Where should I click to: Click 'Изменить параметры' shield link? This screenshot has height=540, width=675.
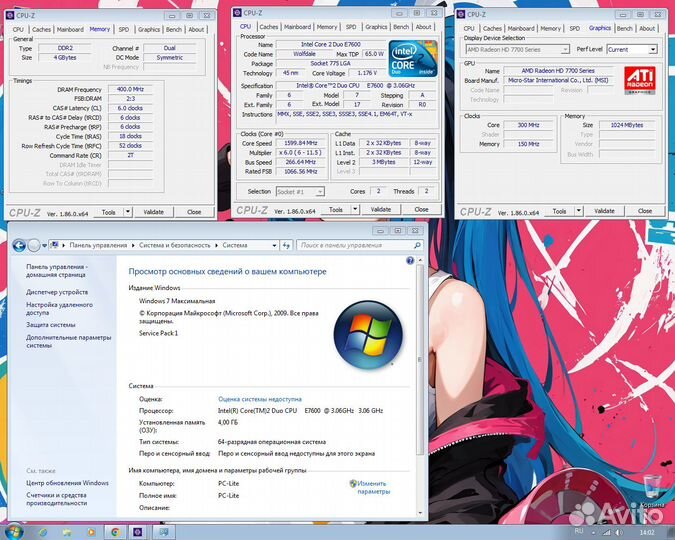[x=369, y=487]
